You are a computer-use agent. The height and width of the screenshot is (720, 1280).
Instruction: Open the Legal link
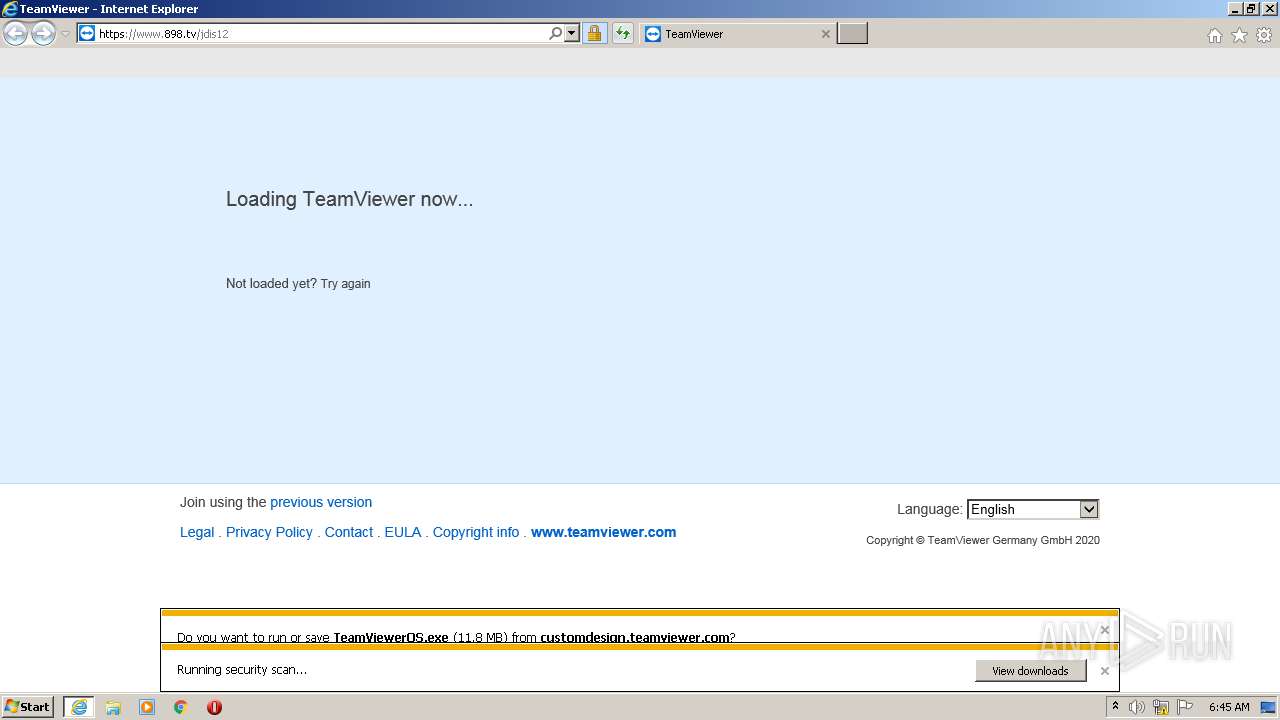197,532
